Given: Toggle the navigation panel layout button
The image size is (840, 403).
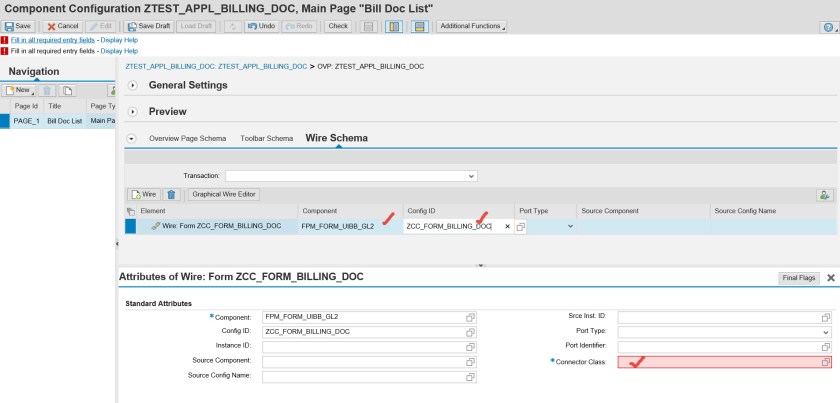Looking at the screenshot, I should (x=393, y=26).
